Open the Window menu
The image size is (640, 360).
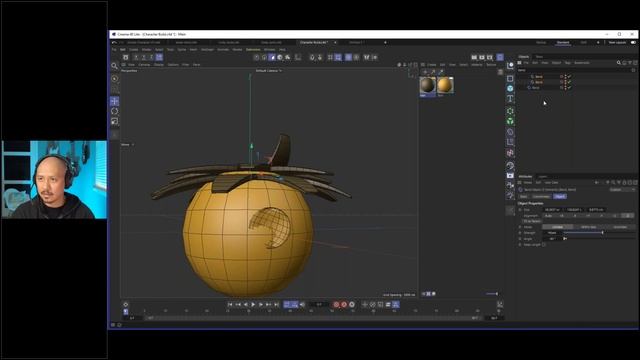tap(269, 49)
